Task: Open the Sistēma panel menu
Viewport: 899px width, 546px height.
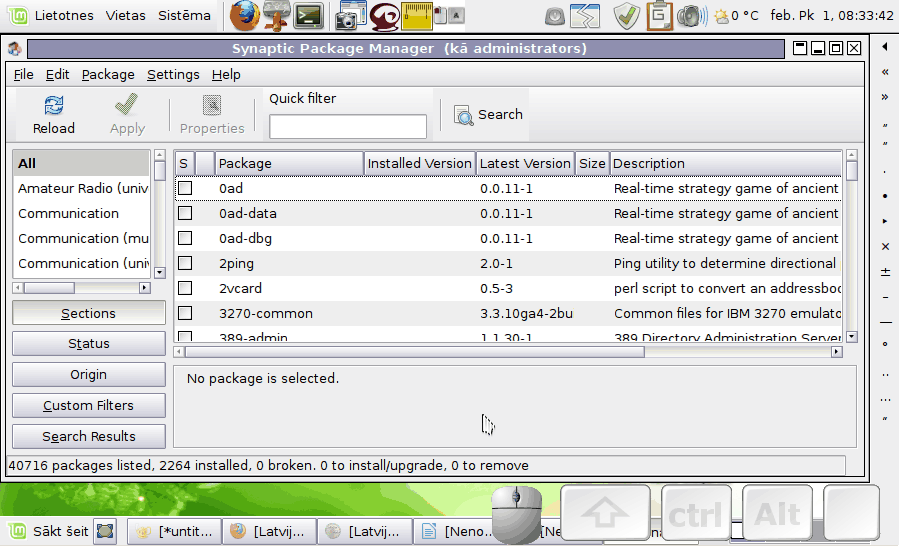Action: pos(185,15)
